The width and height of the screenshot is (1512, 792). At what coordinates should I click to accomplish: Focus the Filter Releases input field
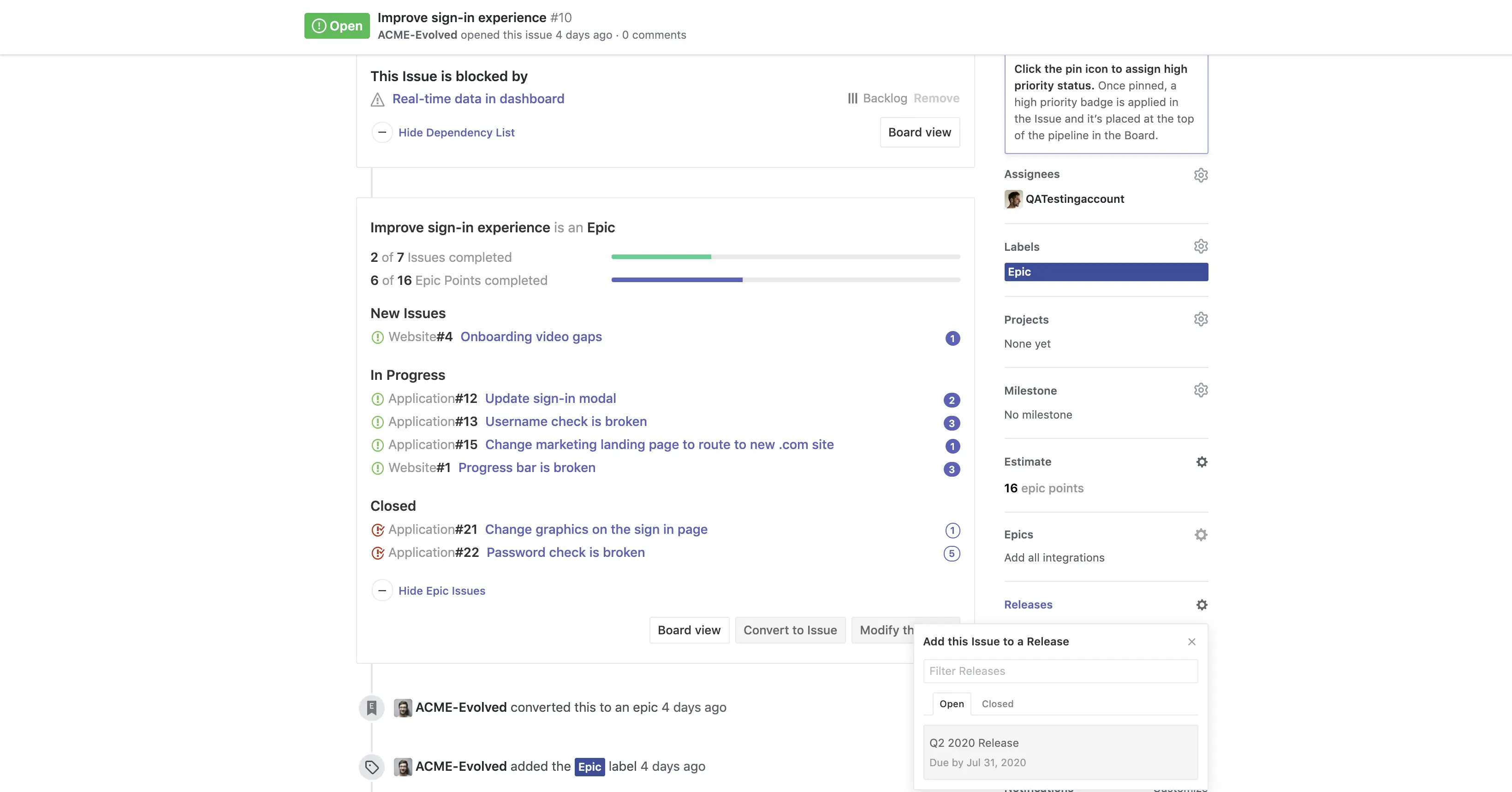click(1060, 671)
